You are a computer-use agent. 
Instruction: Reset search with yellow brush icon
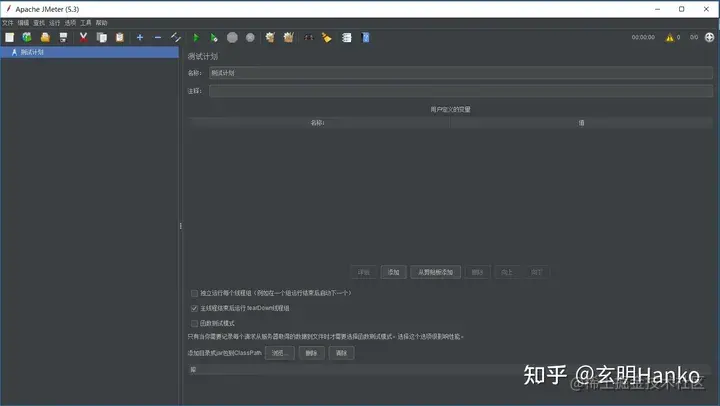pos(326,38)
